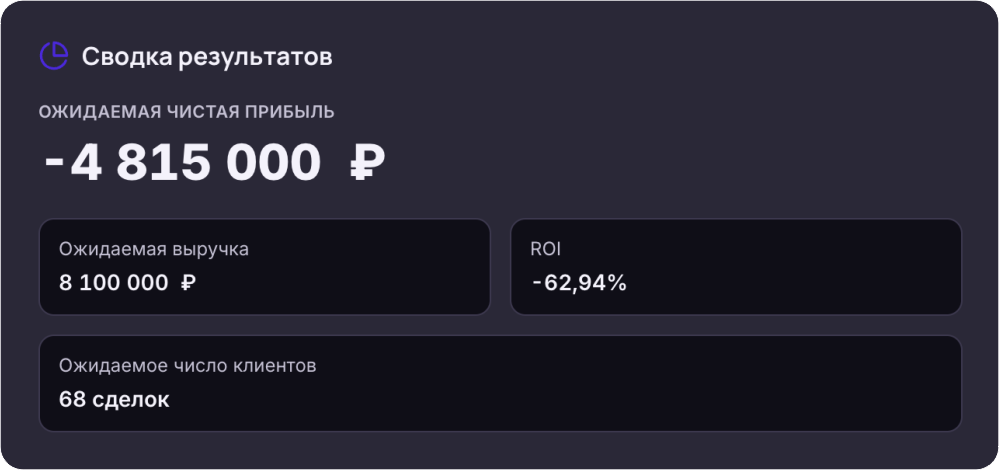Click the '000' digits ending the net profit
Viewport: 999px width, 470px height.
click(x=274, y=162)
